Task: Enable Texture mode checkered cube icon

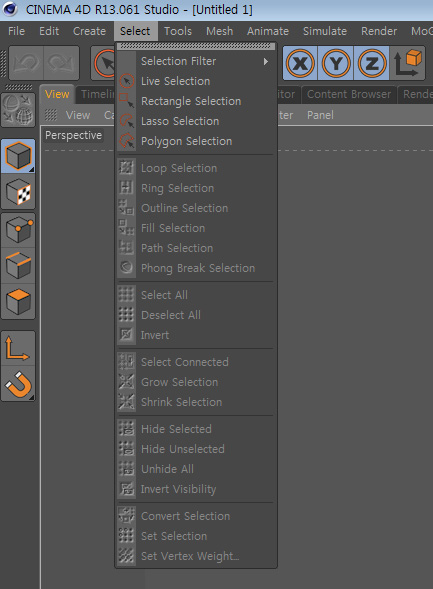Action: click(x=18, y=192)
